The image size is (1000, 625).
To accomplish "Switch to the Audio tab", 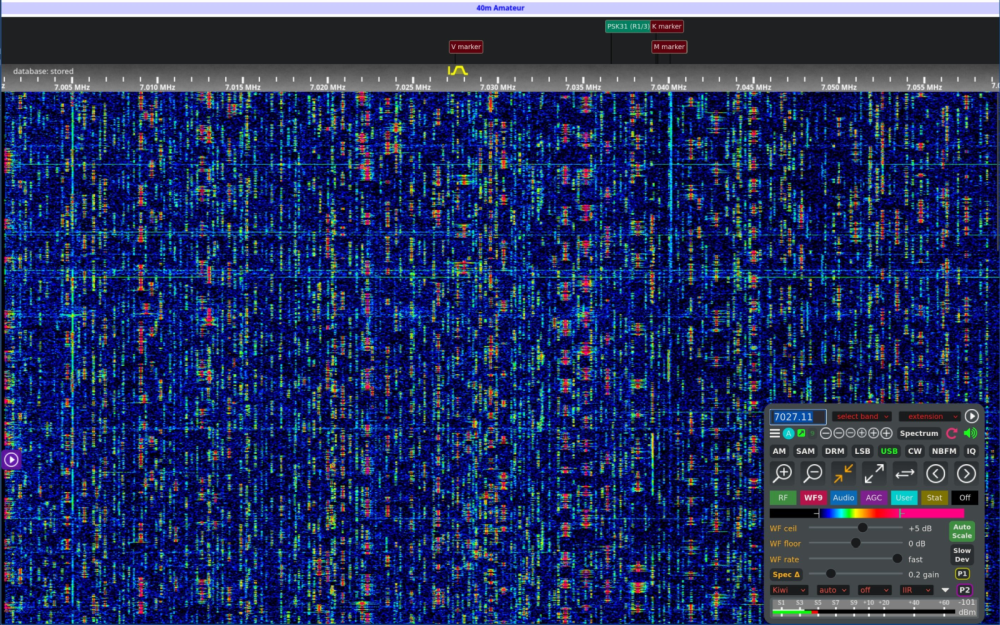I will point(843,497).
